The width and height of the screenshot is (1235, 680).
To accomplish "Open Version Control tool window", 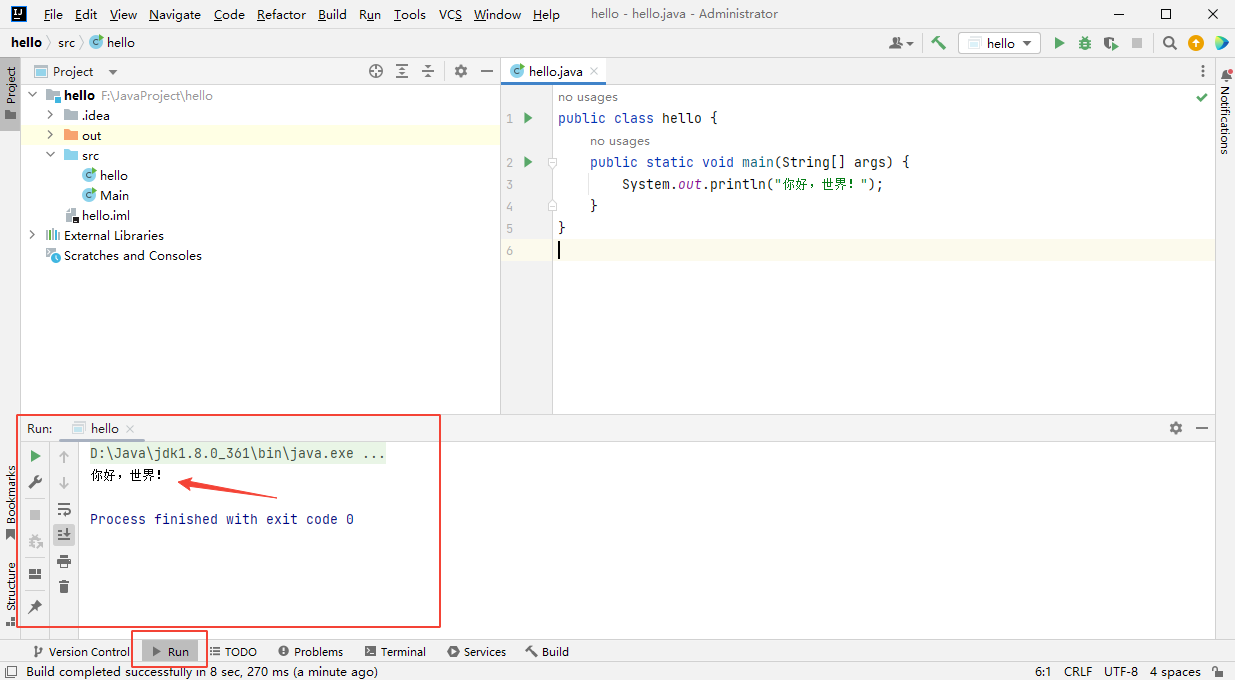I will (81, 651).
